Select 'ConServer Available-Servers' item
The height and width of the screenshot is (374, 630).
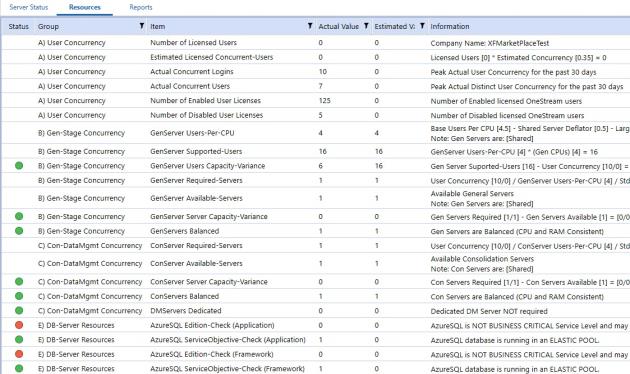point(196,263)
